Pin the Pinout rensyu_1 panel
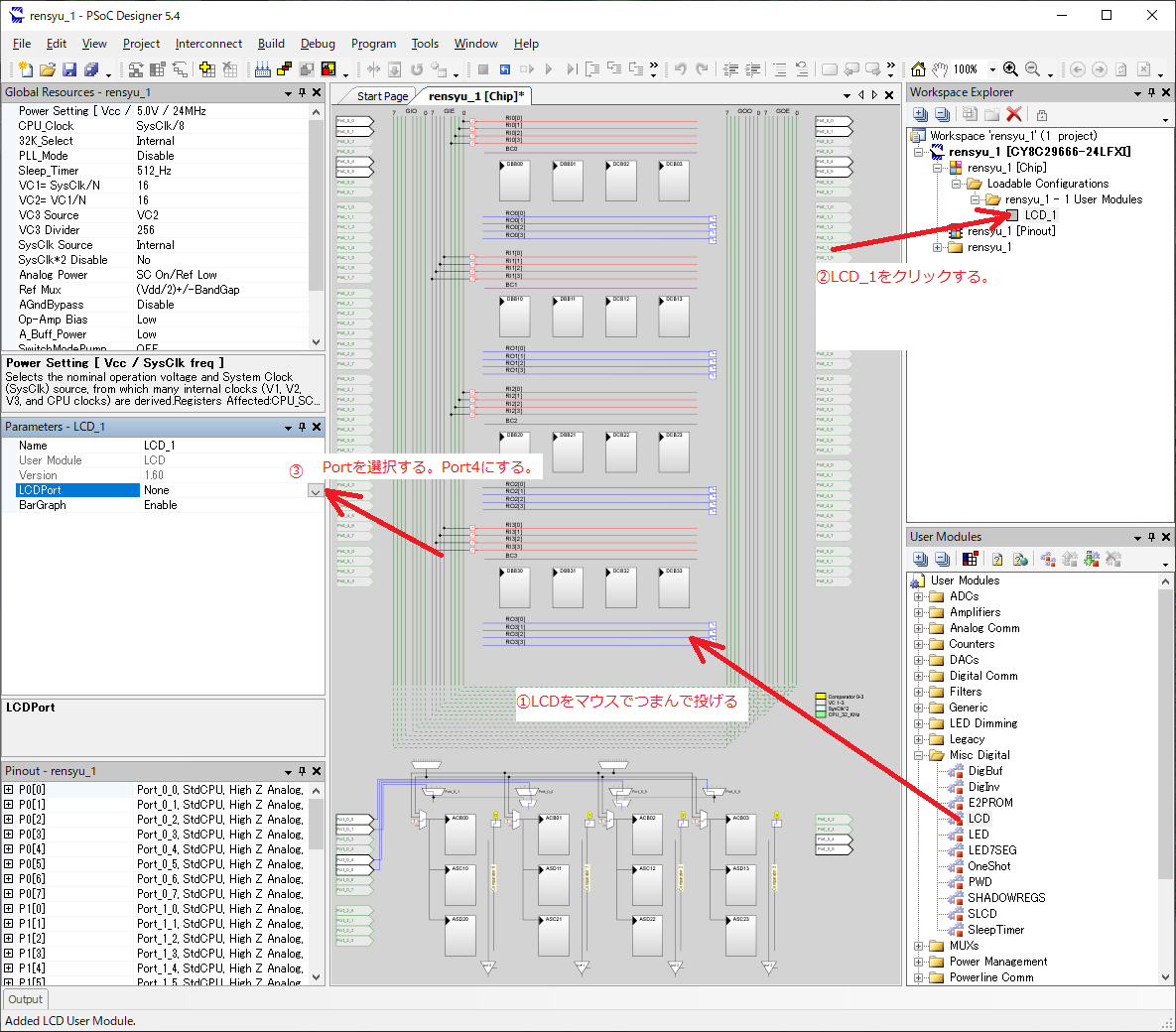 click(303, 771)
